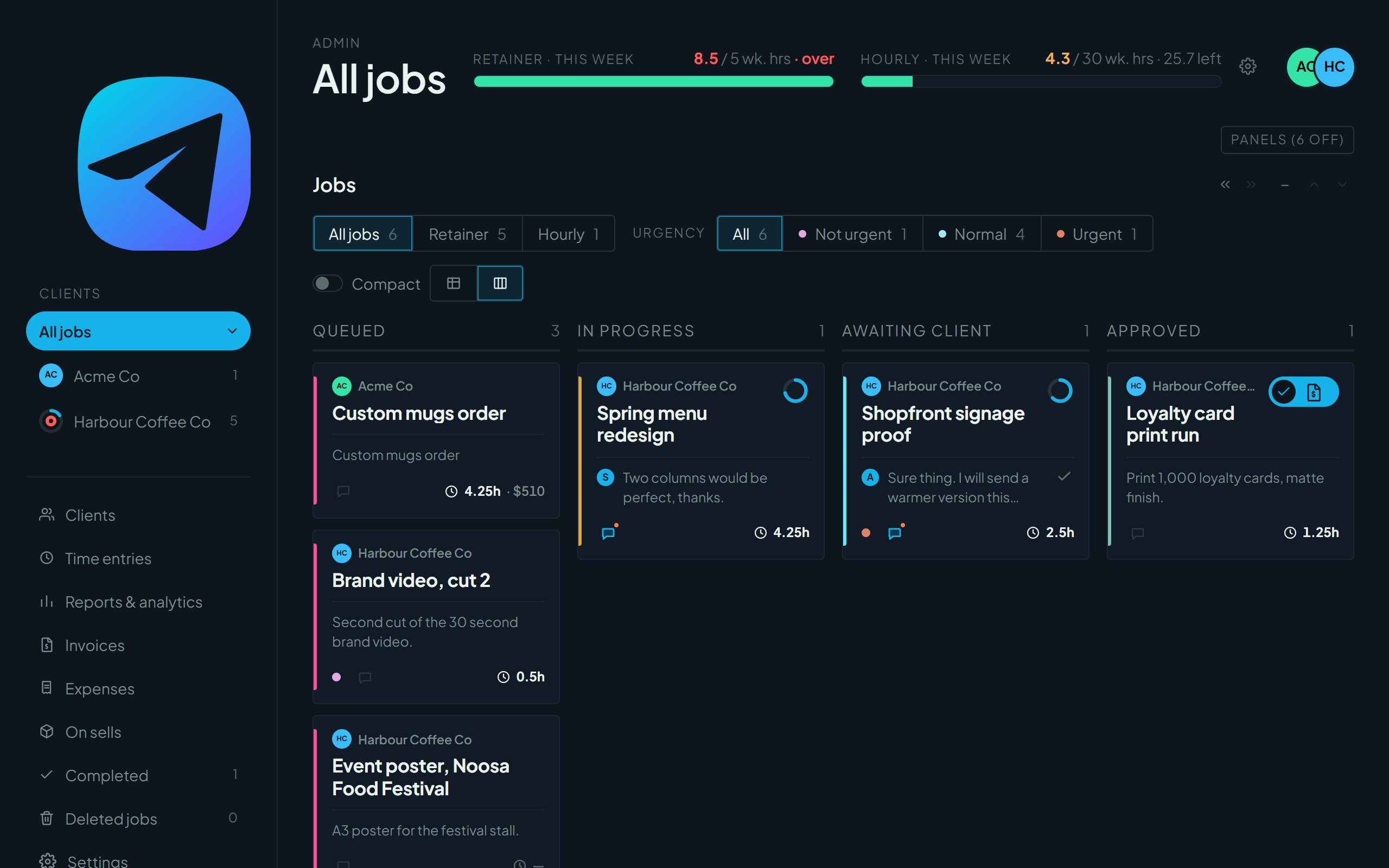Filter urgency to Normal
Screen dimensions: 1389x868
pyautogui.click(x=982, y=234)
